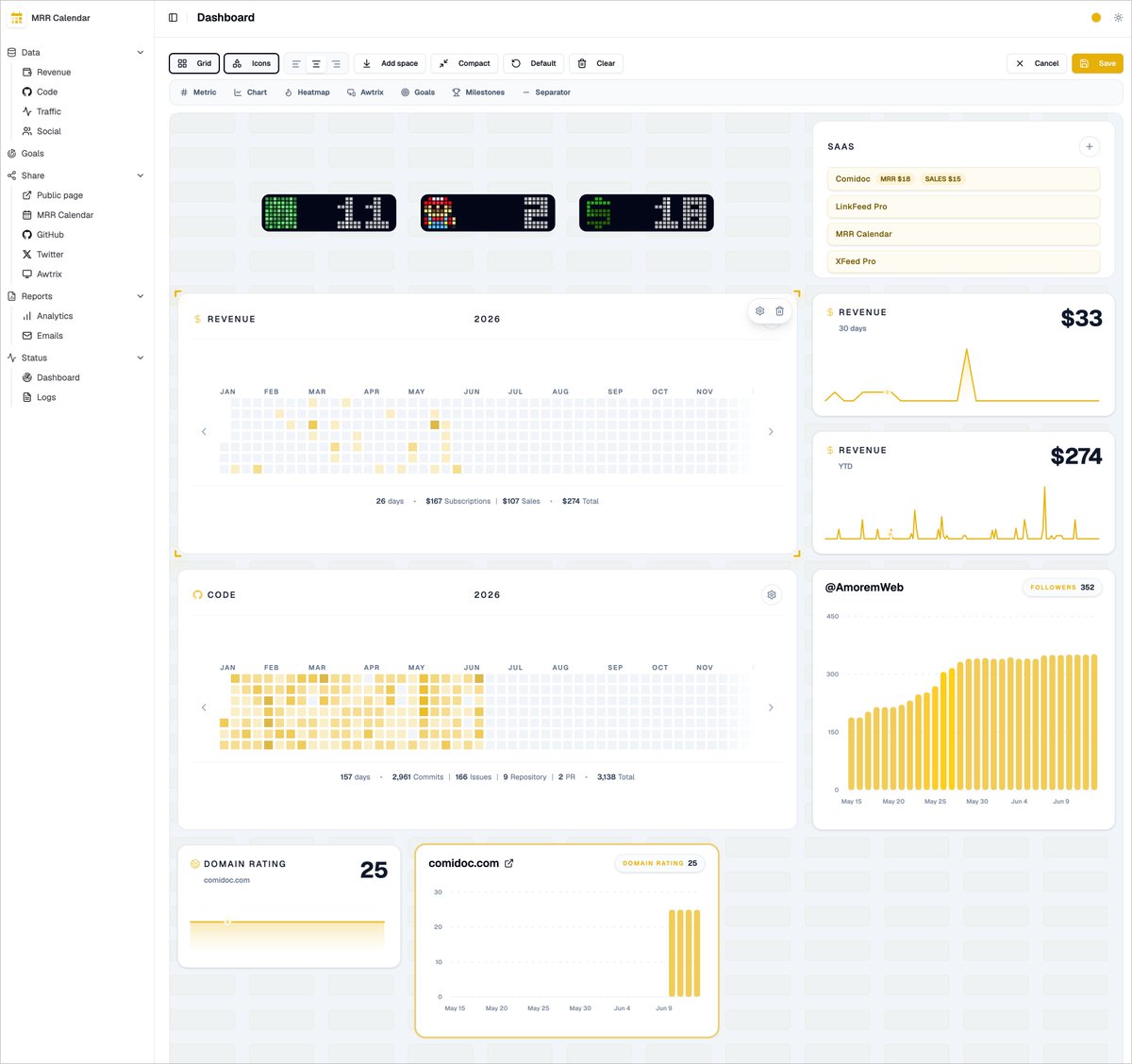Go to next period in Code heatmap
1132x1064 pixels.
(771, 707)
